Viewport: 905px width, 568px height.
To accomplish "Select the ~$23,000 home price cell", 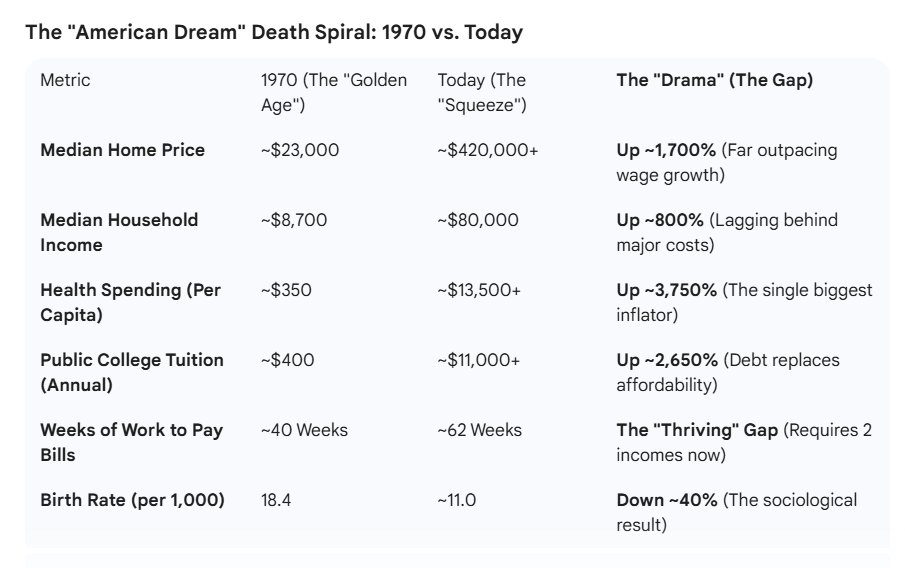I will (x=300, y=150).
